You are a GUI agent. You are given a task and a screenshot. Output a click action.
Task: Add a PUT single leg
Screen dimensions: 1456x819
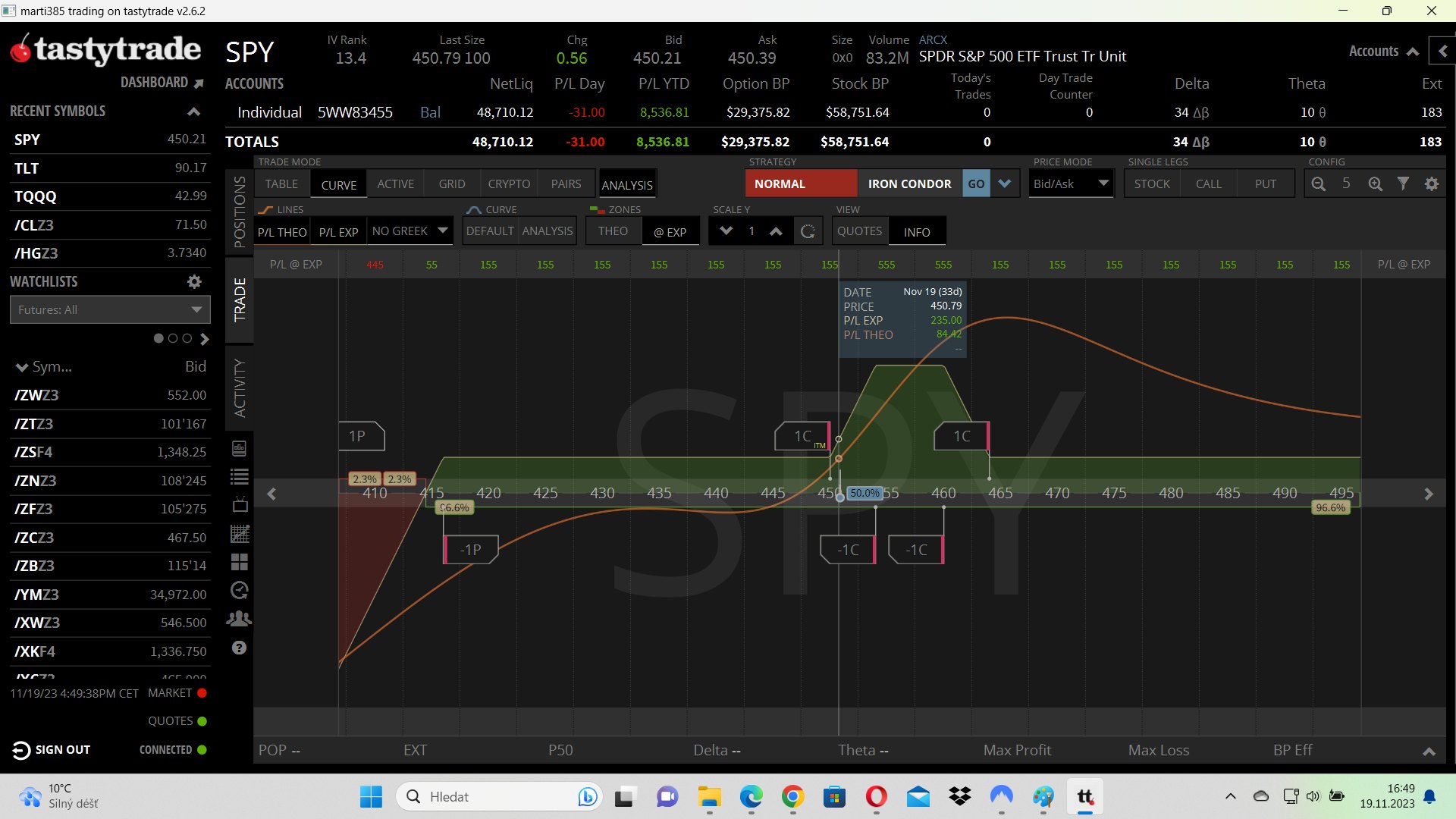[x=1265, y=184]
